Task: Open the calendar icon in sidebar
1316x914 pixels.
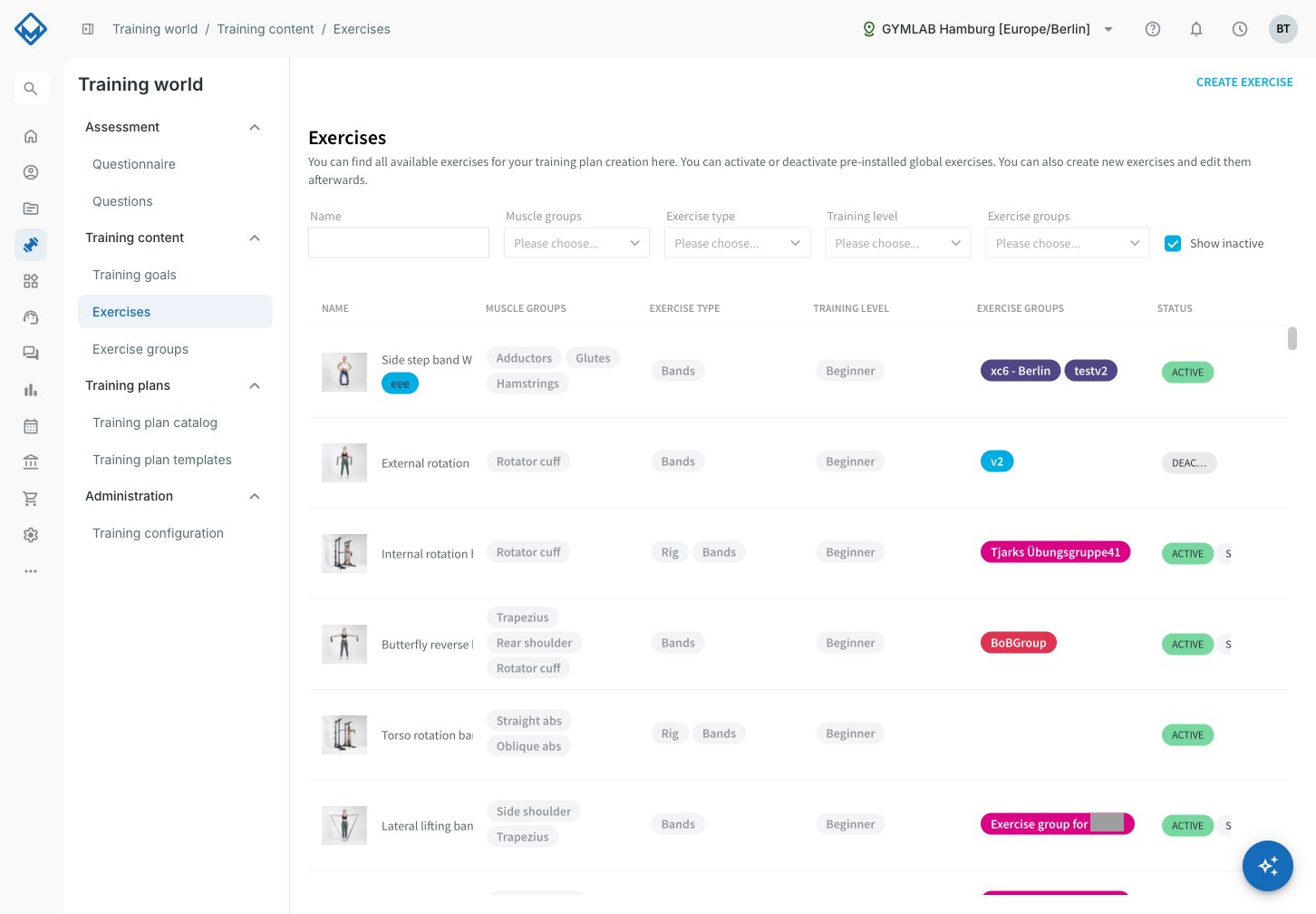Action: pos(31,426)
